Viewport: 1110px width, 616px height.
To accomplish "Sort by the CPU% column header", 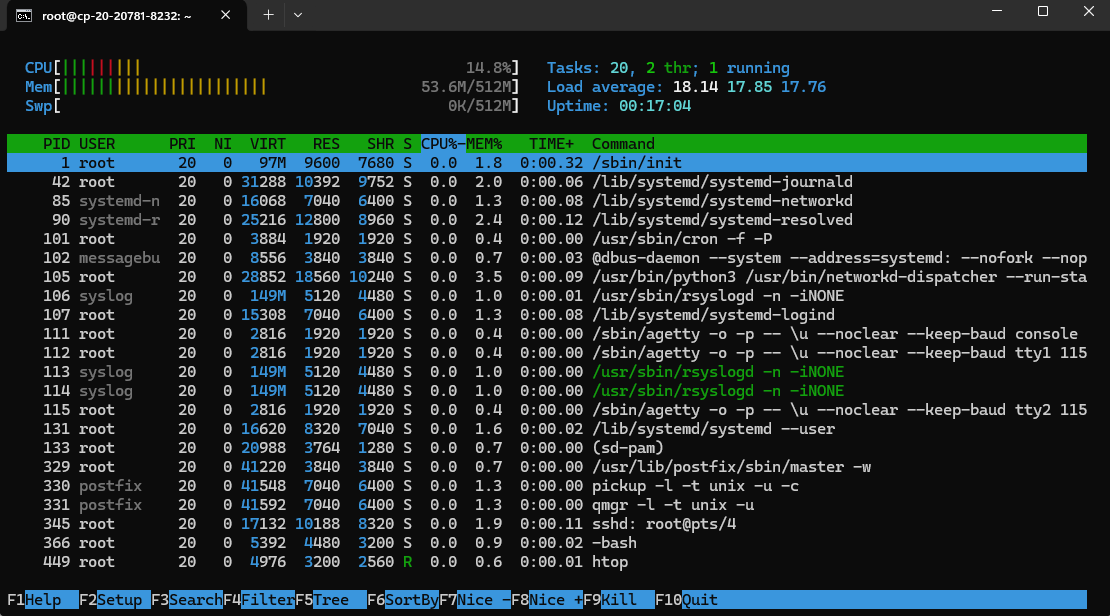I will 443,144.
